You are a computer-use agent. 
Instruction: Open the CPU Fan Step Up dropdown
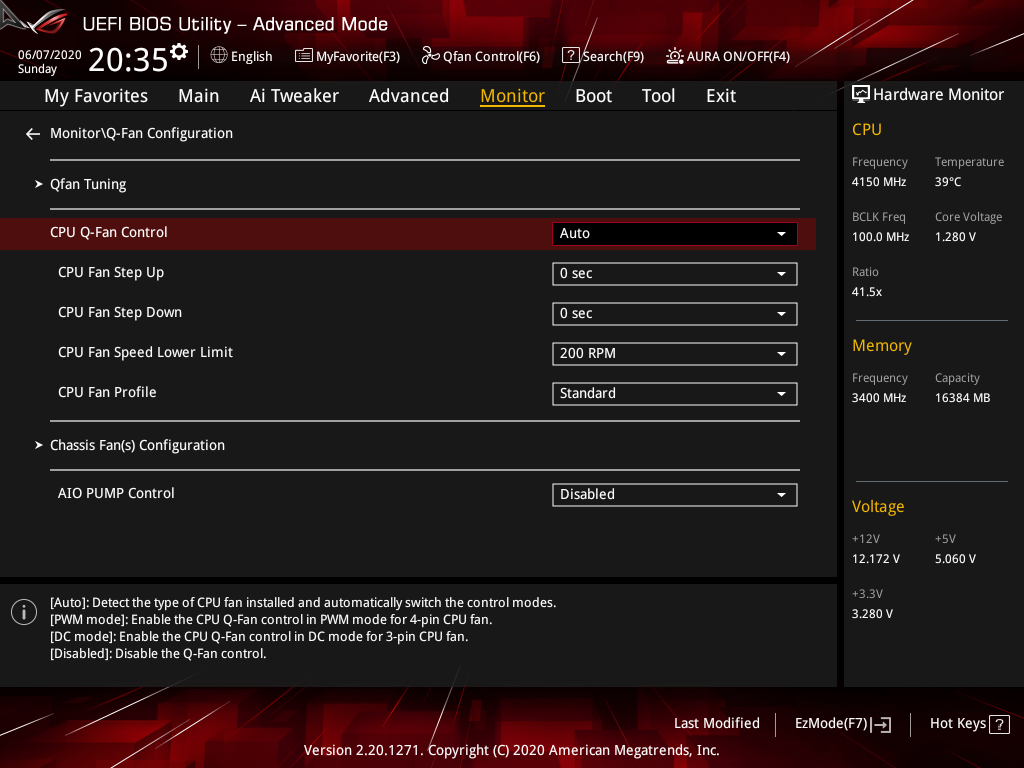click(x=675, y=274)
